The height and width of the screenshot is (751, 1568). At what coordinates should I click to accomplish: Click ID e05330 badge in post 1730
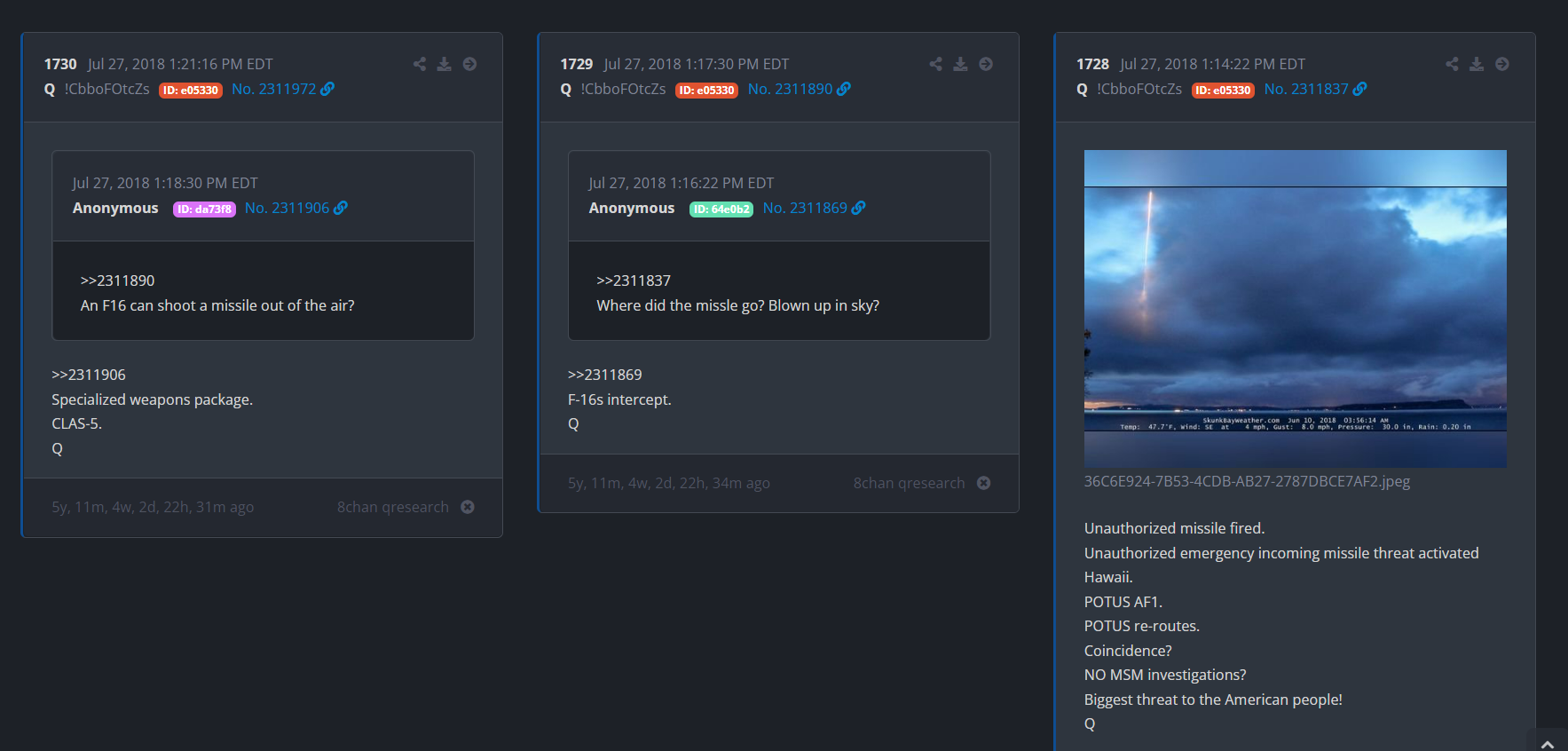coord(190,90)
